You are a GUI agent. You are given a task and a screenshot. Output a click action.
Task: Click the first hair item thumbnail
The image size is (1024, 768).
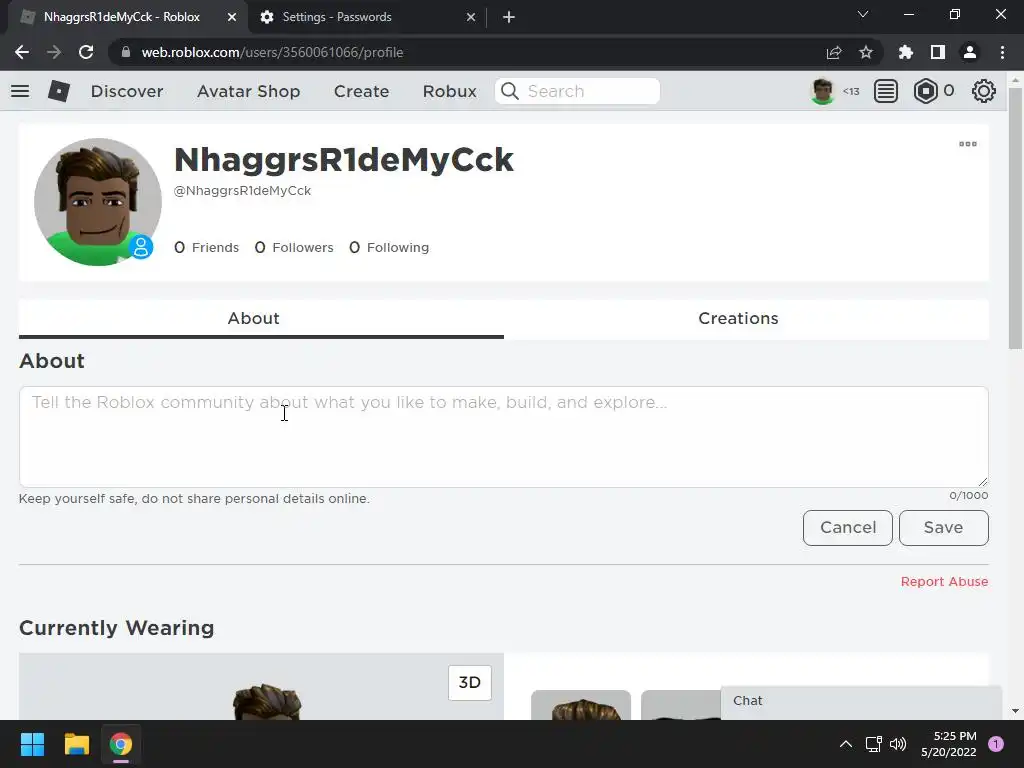[x=581, y=705]
